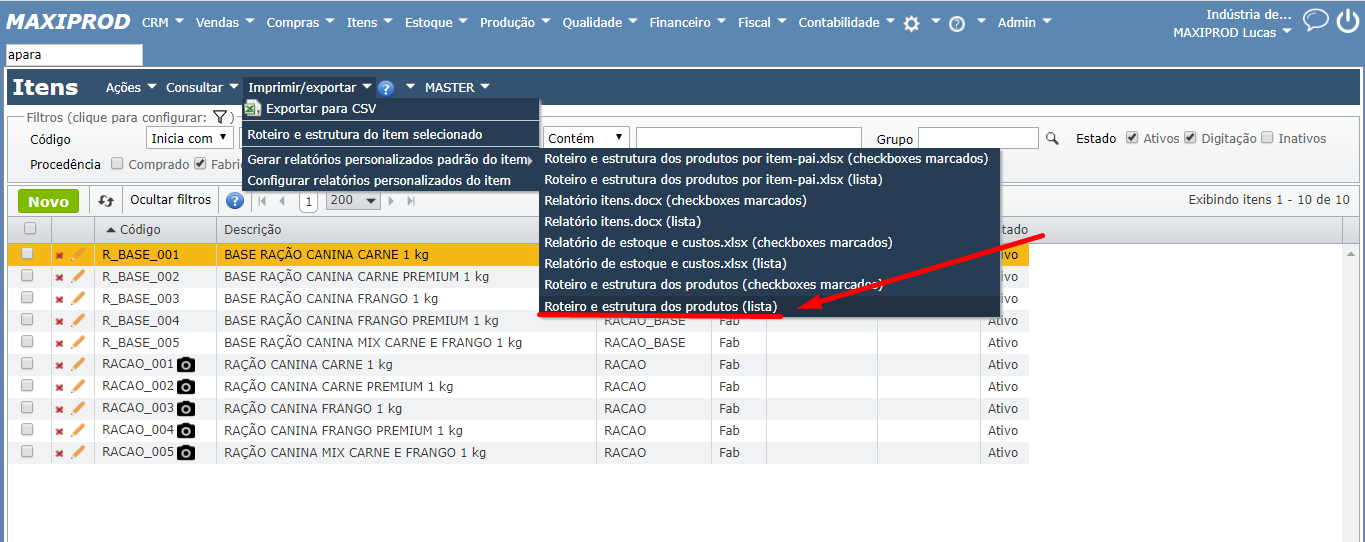1365x542 pixels.
Task: Click the refresh icon beside Novo
Action: 107,201
